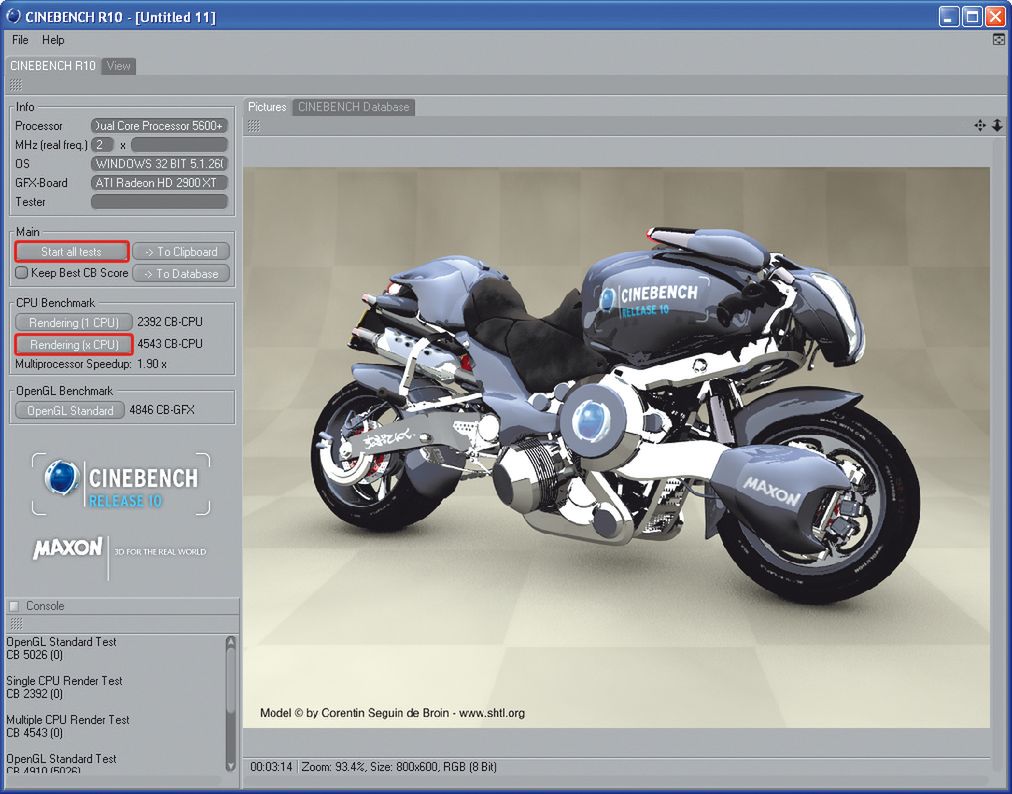The height and width of the screenshot is (794, 1012).
Task: Click the MAXON logo in the left panel
Action: (68, 549)
